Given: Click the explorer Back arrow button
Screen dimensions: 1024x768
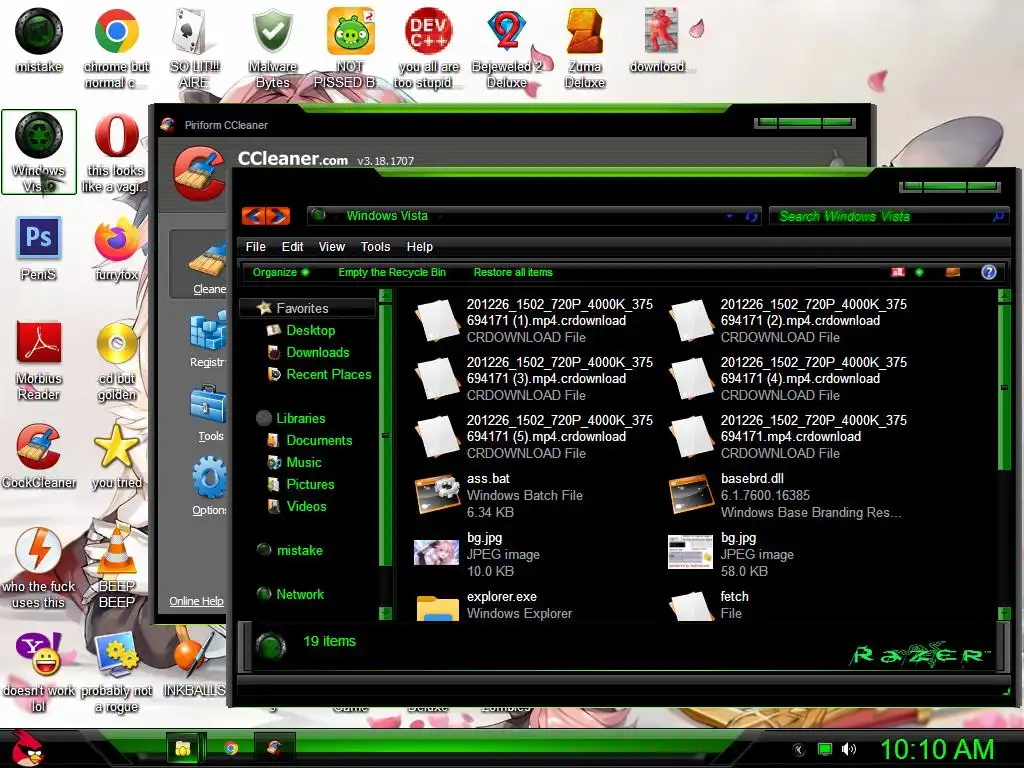Looking at the screenshot, I should pos(254,216).
